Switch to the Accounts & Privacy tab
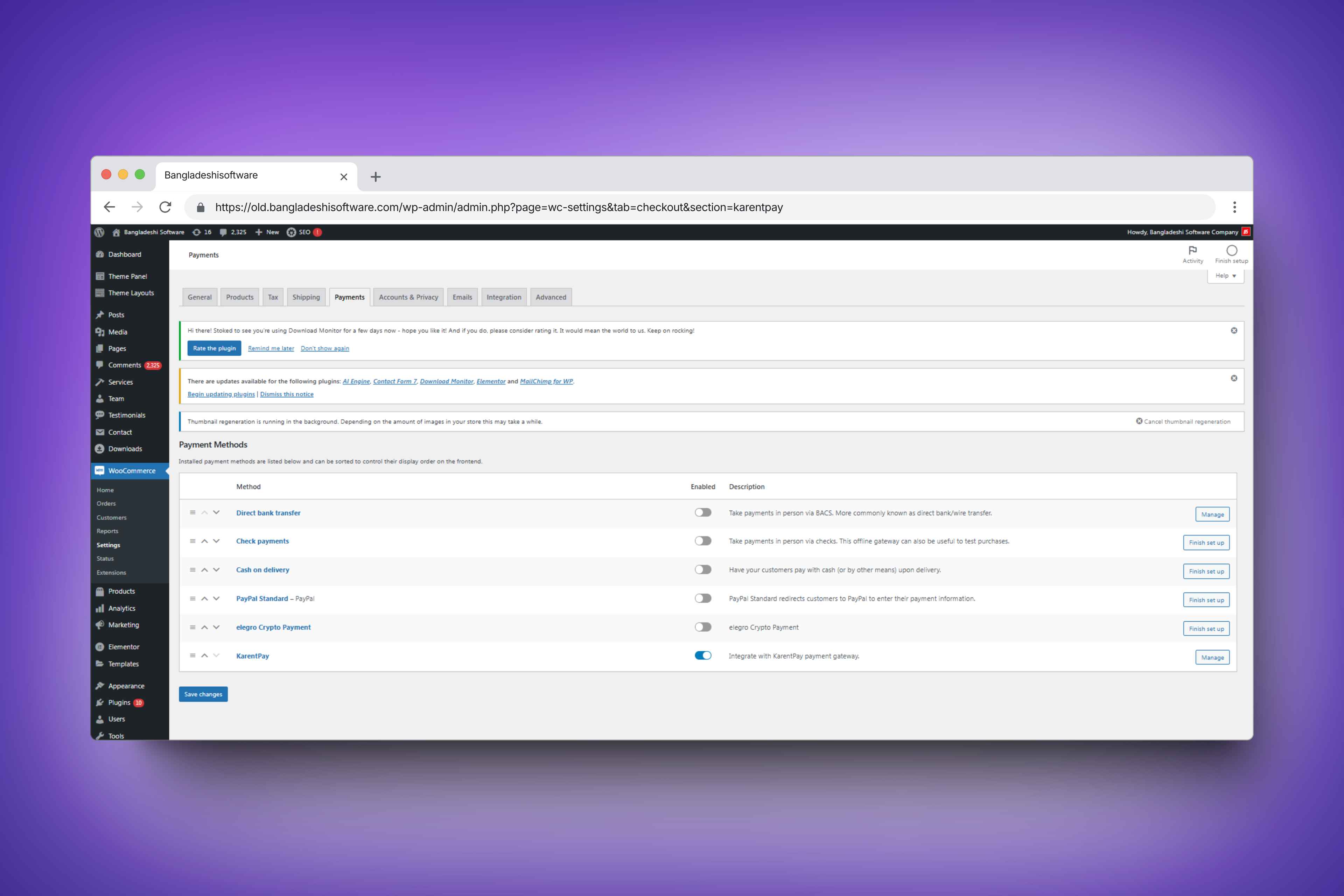The height and width of the screenshot is (896, 1344). 408,297
